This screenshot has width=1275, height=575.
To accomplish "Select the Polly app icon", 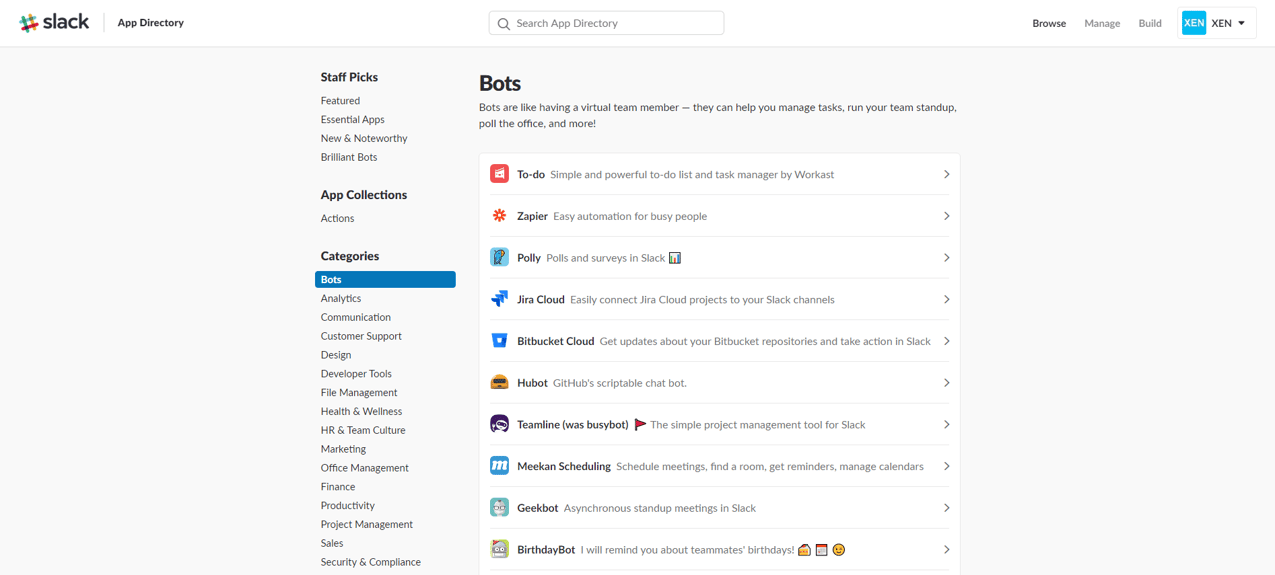I will [499, 258].
